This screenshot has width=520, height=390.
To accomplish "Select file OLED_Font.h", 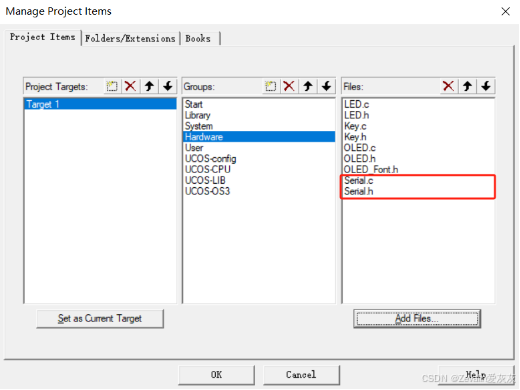I will point(418,169).
